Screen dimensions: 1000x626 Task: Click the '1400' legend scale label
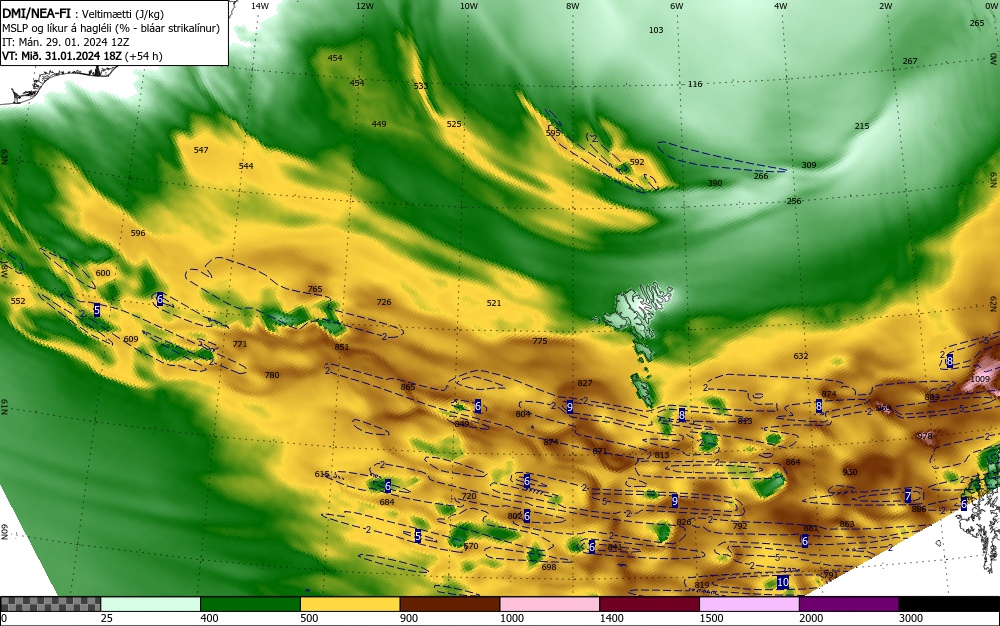coord(612,618)
